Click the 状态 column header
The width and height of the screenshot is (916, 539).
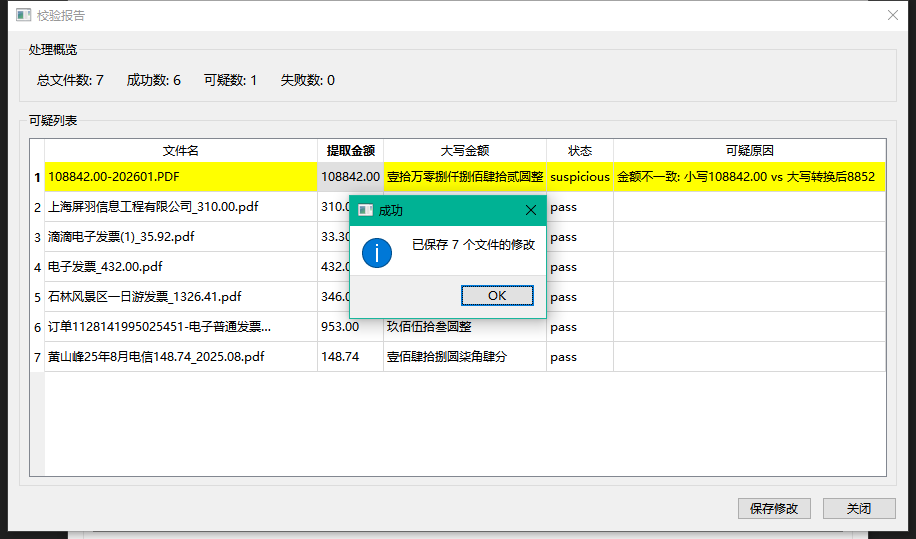580,151
